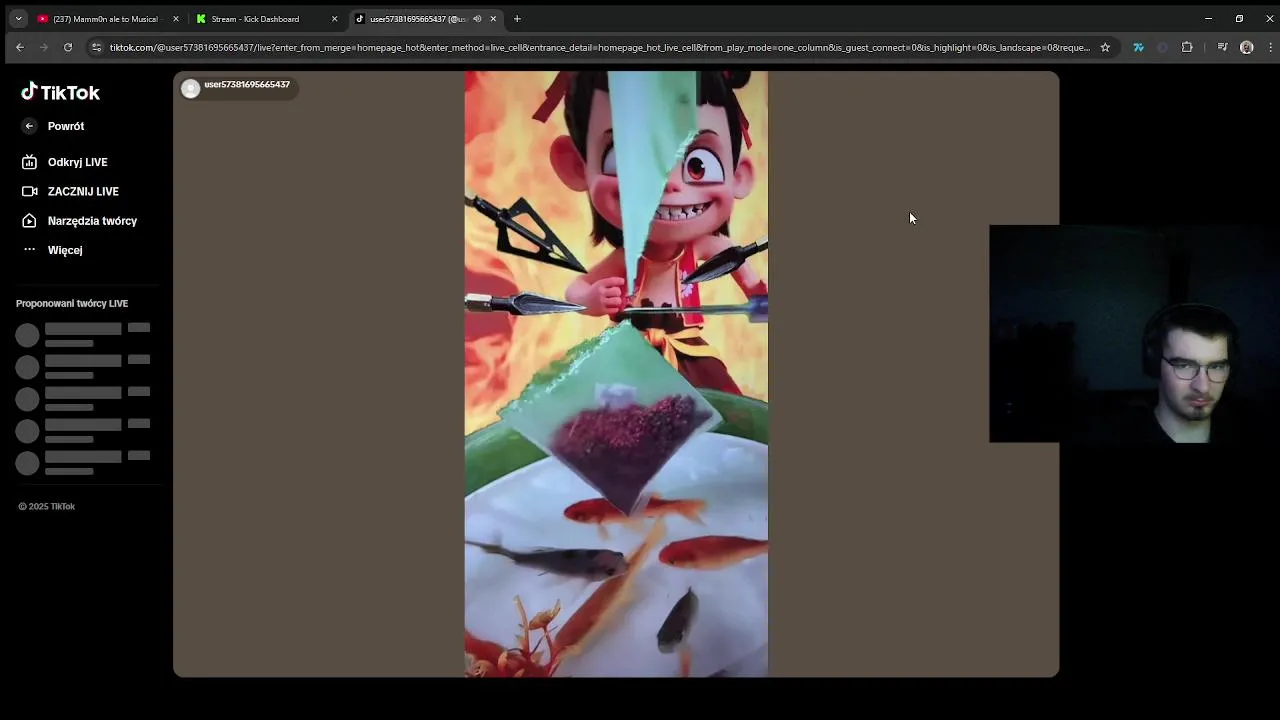Click the © 2025 TikTok footer text
Image resolution: width=1280 pixels, height=720 pixels.
47,506
